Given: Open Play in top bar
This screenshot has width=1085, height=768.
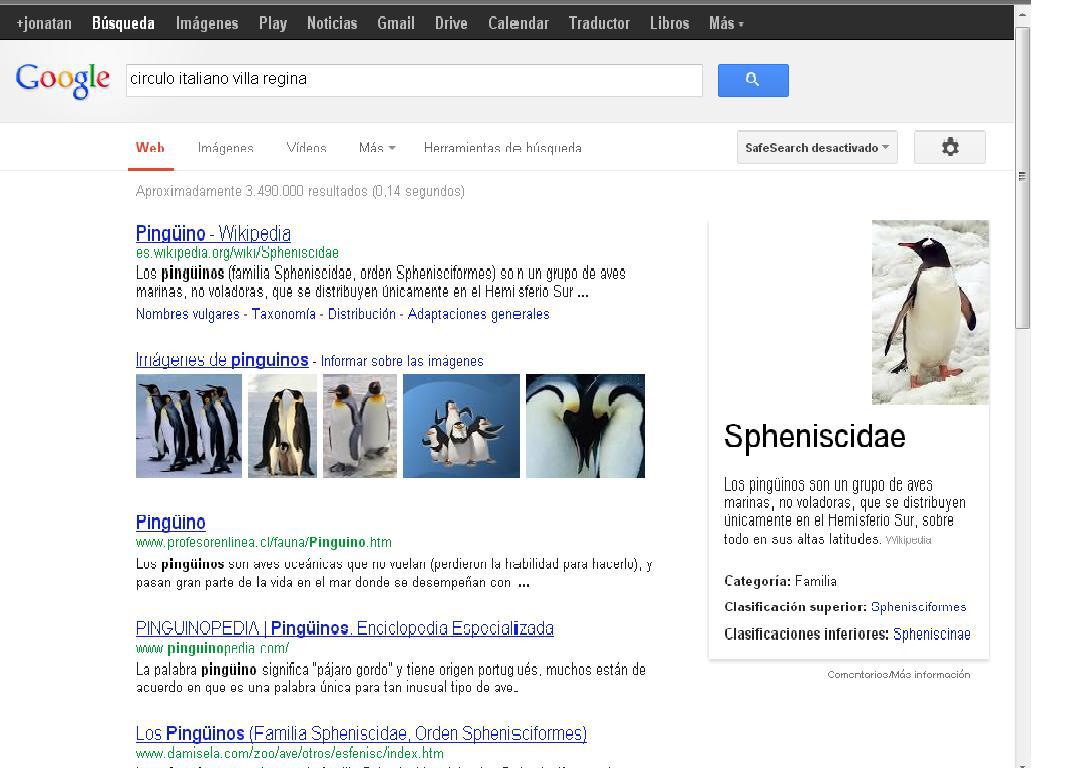Looking at the screenshot, I should [273, 24].
